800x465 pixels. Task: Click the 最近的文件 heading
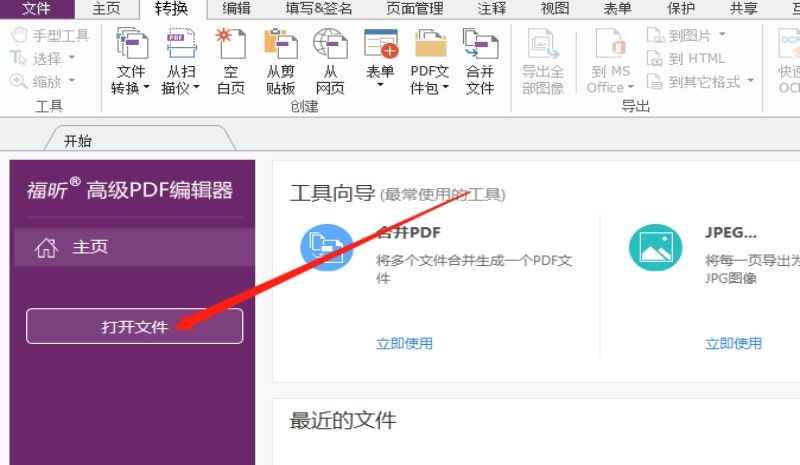coord(343,421)
